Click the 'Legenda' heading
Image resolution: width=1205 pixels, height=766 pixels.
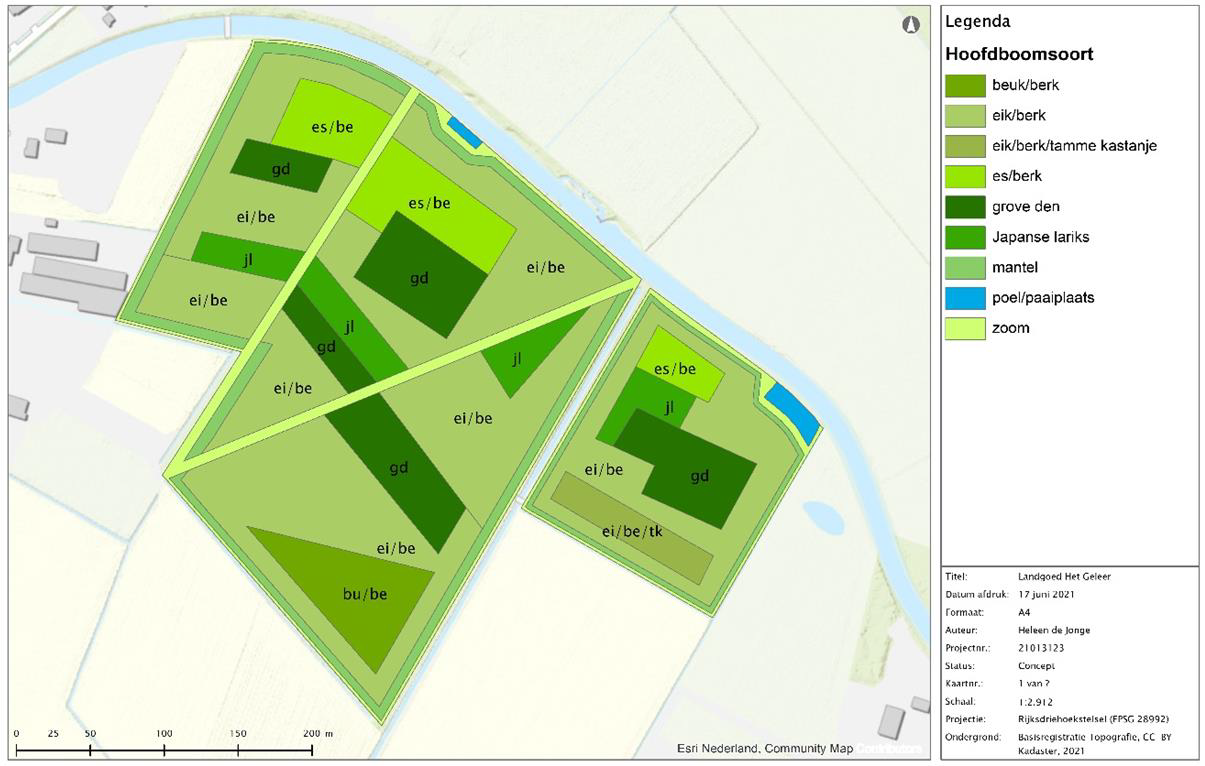coord(978,21)
